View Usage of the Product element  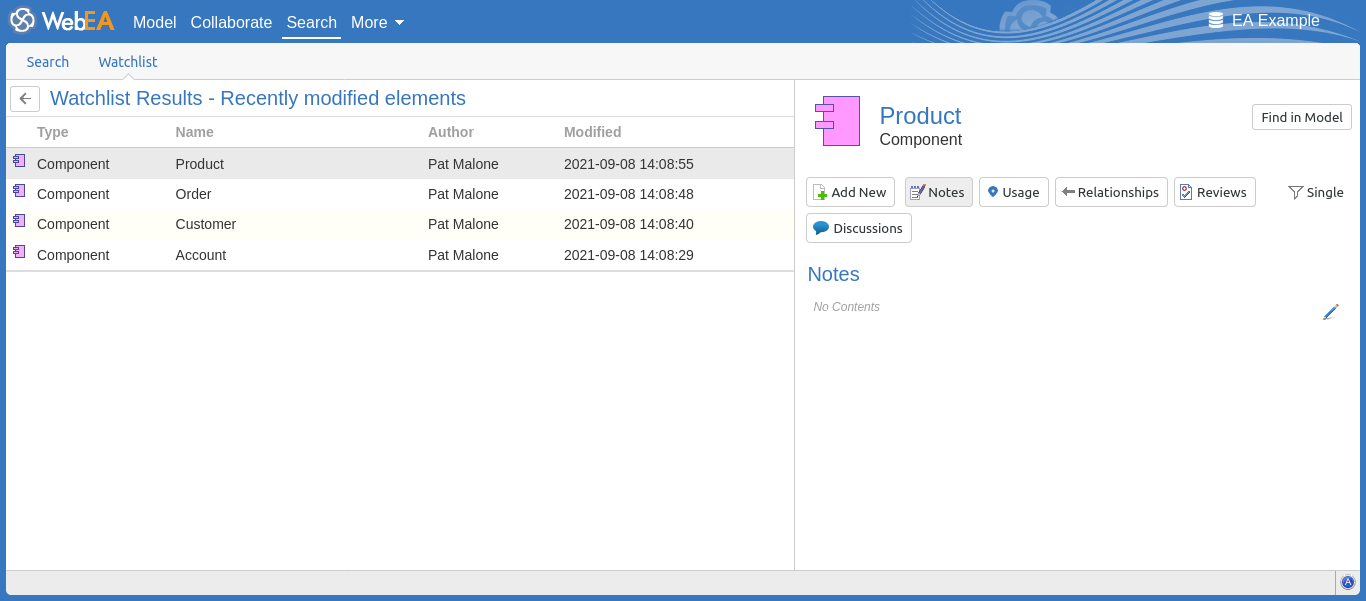pyautogui.click(x=1013, y=192)
